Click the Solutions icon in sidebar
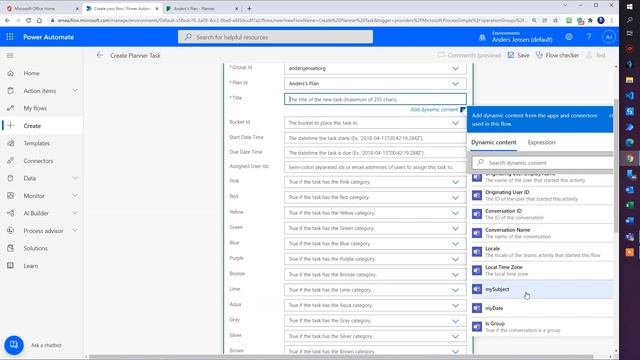This screenshot has height=360, width=640. pyautogui.click(x=11, y=248)
